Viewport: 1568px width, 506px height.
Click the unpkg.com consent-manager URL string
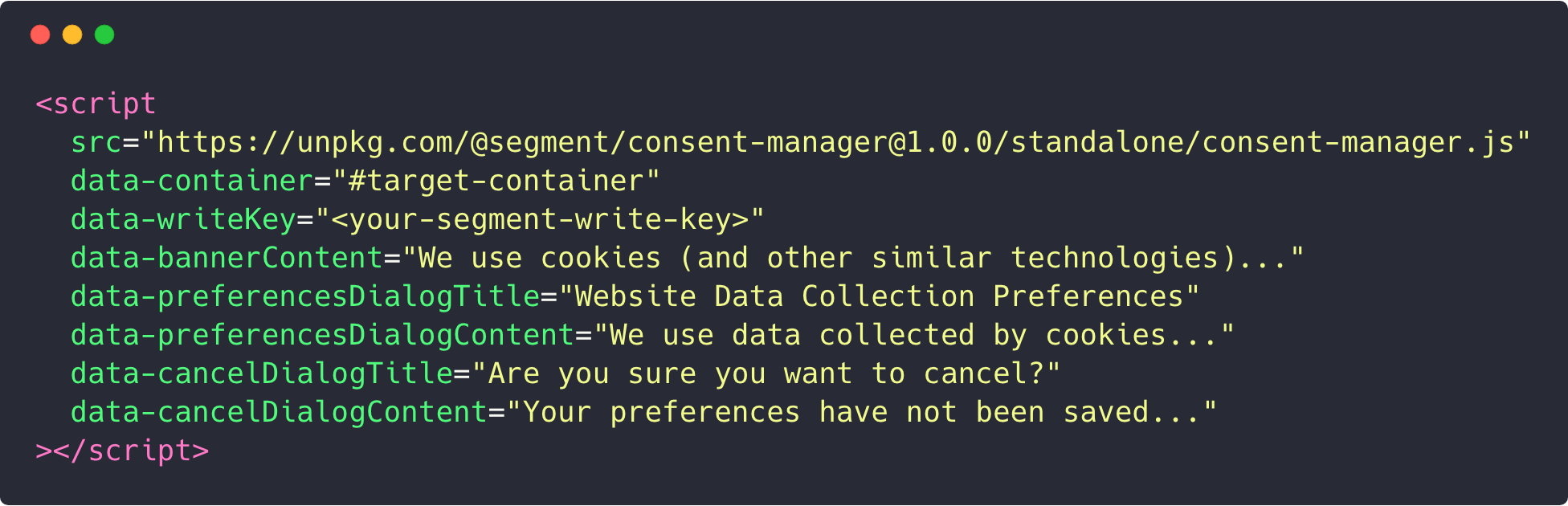point(835,142)
